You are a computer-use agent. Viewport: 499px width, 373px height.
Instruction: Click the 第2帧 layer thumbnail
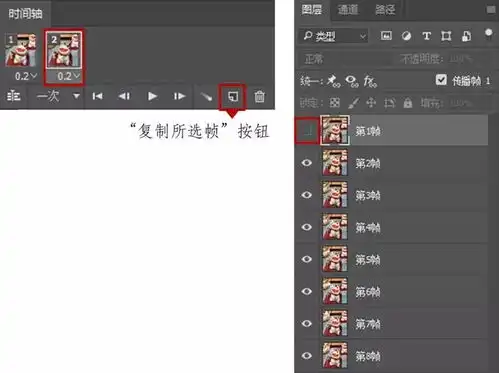[x=335, y=163]
